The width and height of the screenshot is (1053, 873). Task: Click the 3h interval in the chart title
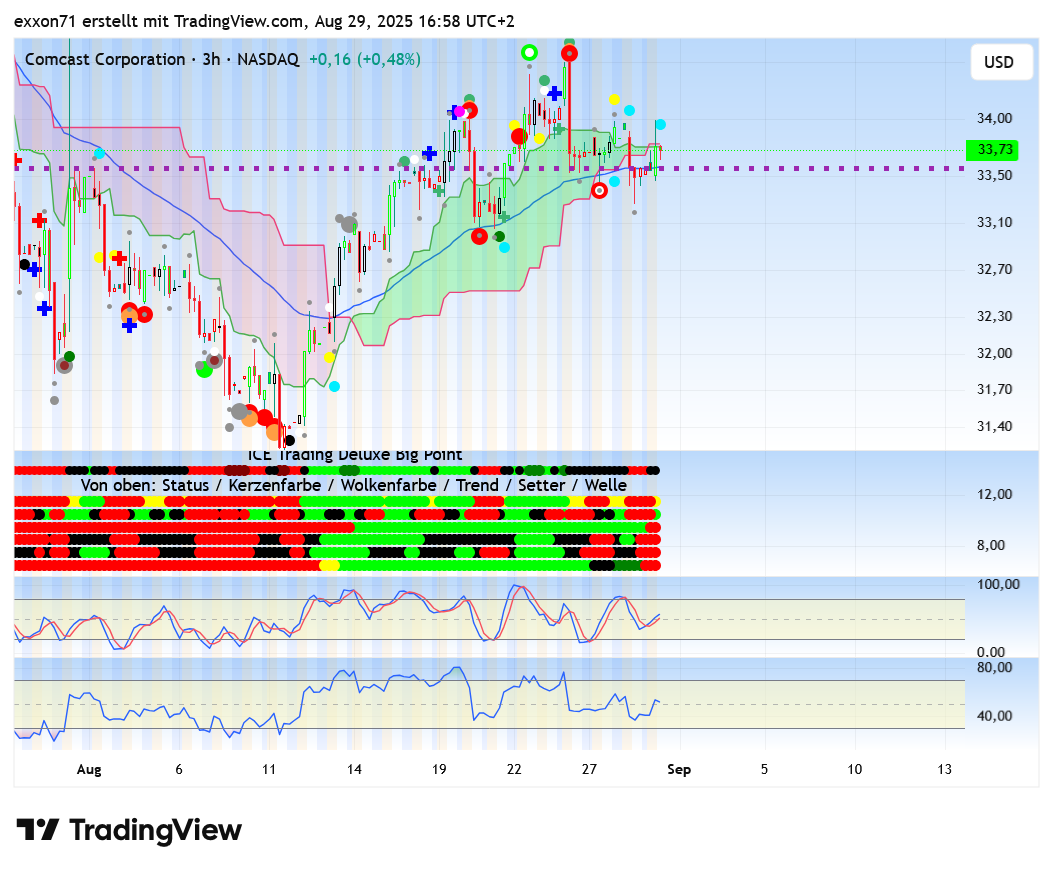tap(210, 60)
